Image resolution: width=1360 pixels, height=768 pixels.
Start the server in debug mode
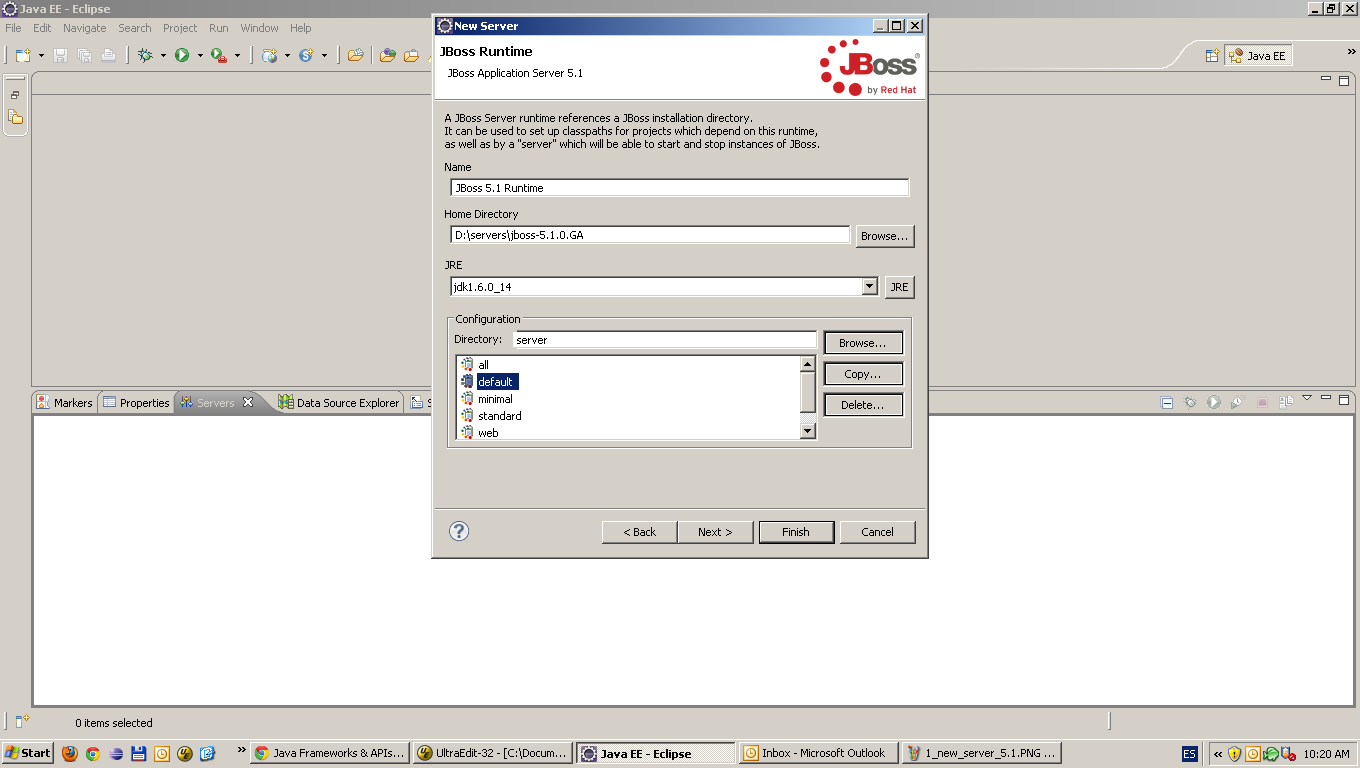click(x=1190, y=402)
